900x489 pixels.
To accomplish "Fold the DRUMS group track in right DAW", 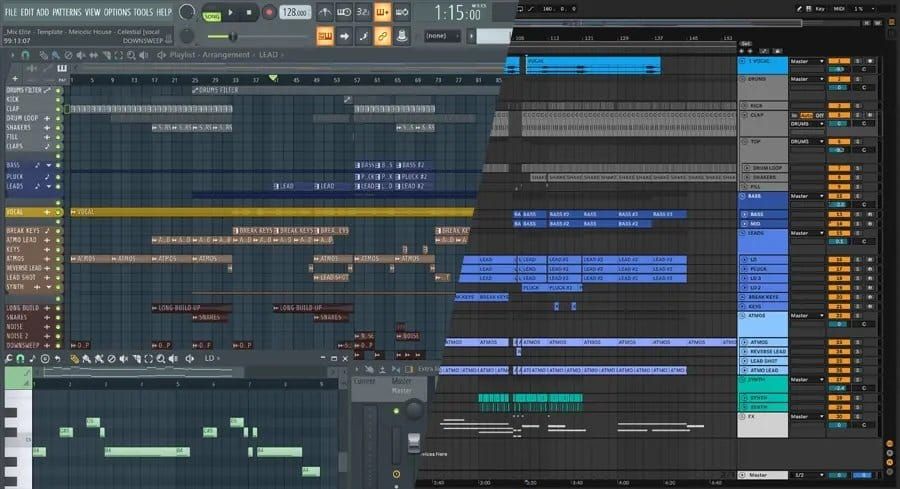I will pyautogui.click(x=742, y=79).
